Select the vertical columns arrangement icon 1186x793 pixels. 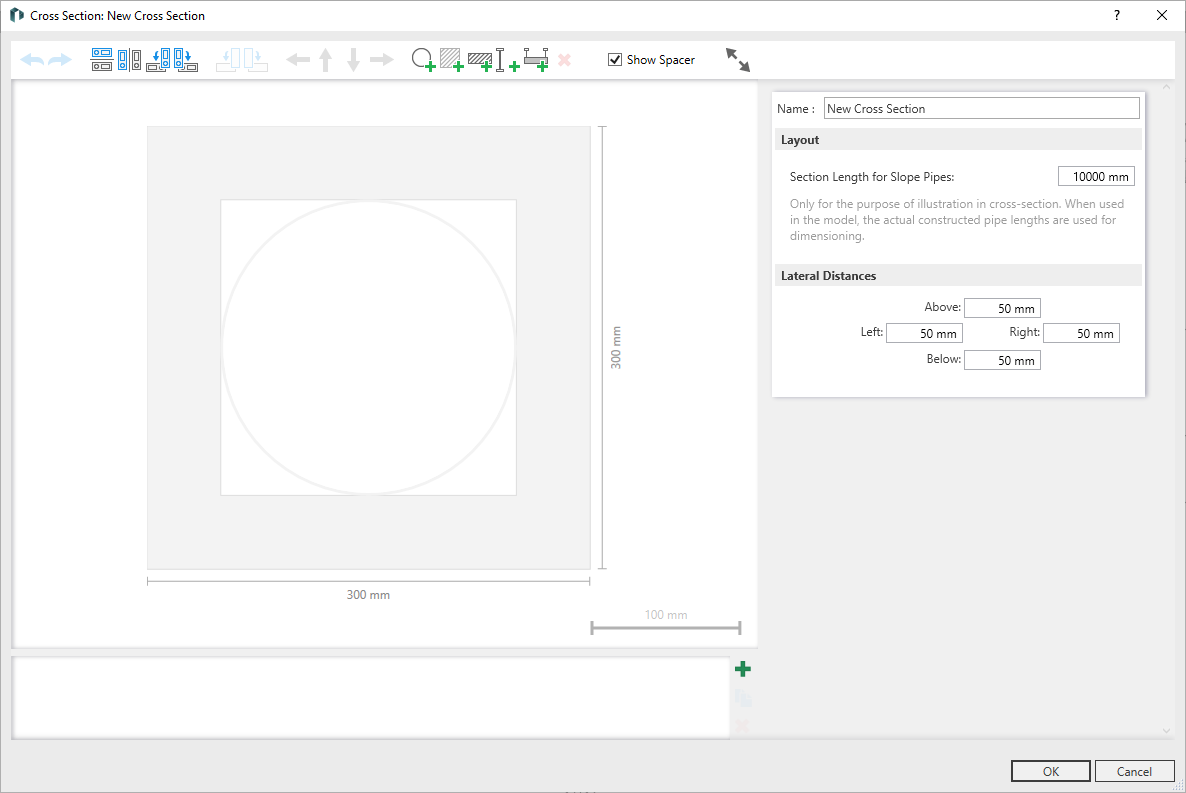coord(129,60)
